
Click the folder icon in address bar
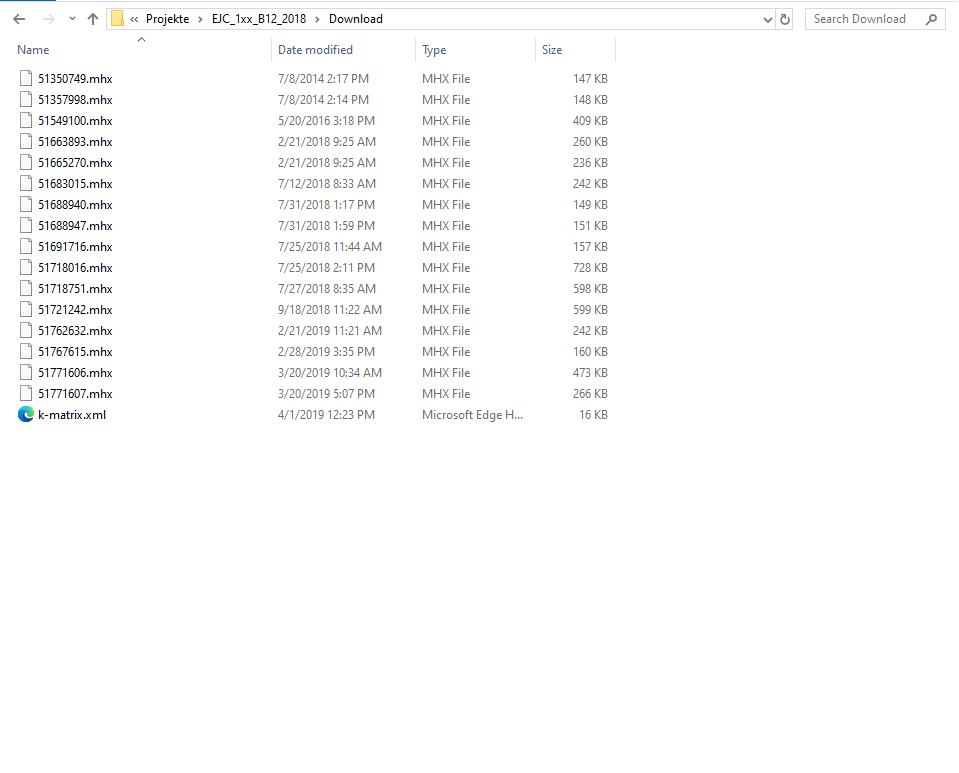point(117,19)
